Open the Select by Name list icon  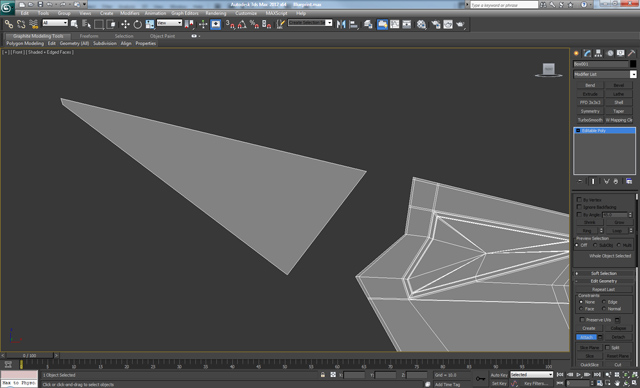click(87, 24)
